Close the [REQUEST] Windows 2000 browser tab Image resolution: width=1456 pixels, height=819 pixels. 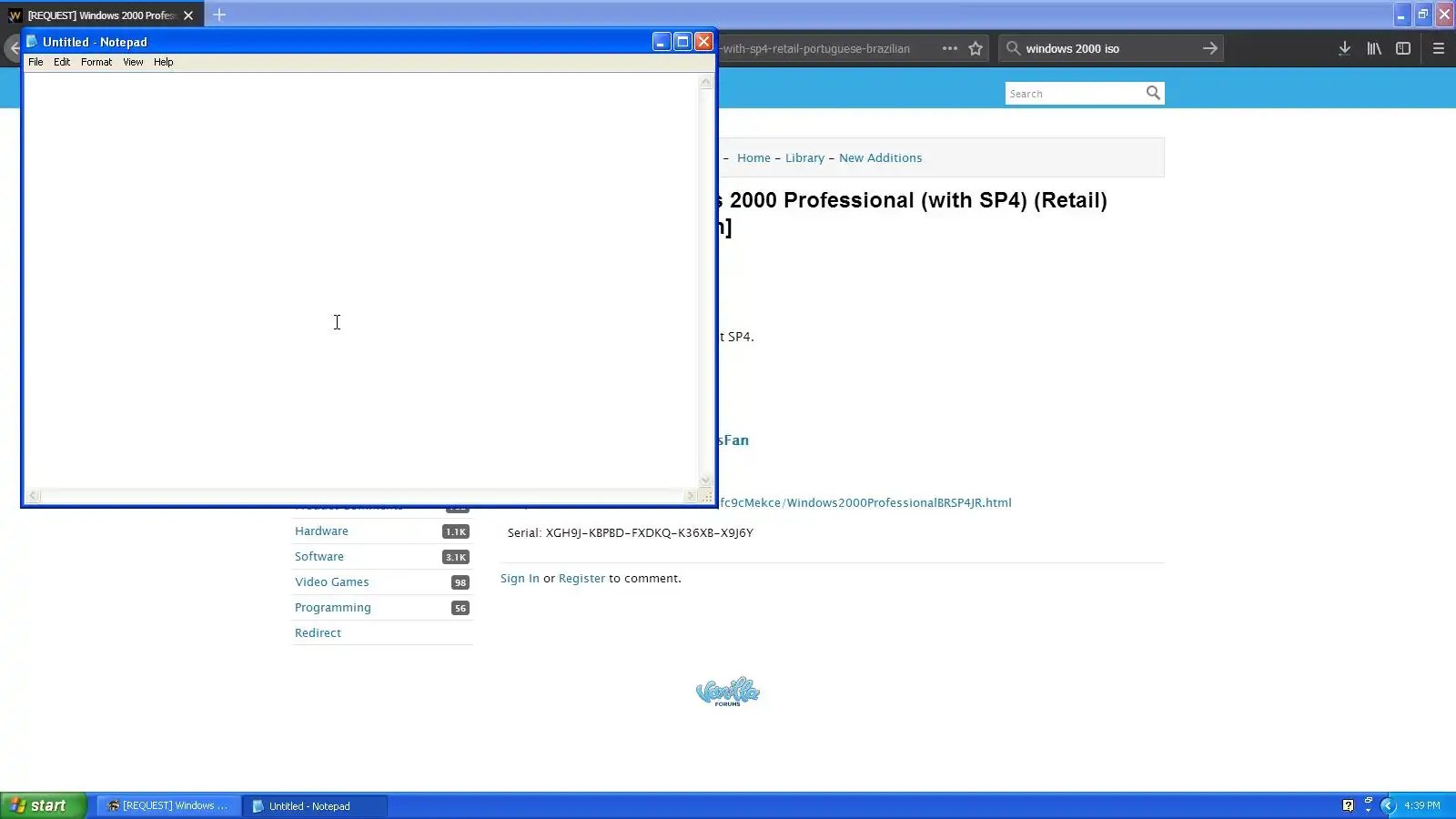(188, 15)
